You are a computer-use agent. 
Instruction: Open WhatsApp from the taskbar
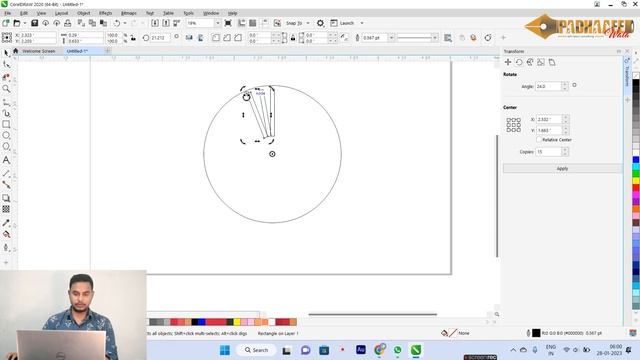(398, 350)
